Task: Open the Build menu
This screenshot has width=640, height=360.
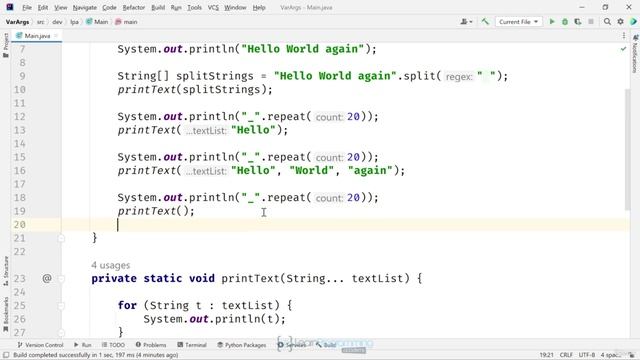Action: (x=158, y=7)
